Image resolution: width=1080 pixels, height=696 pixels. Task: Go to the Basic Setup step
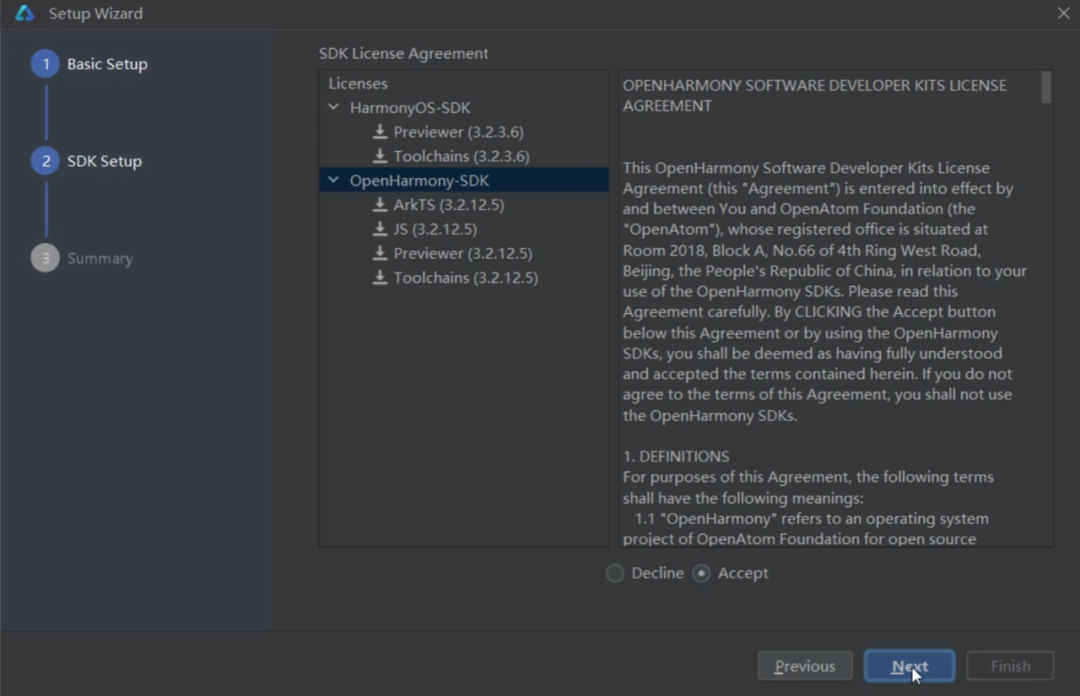point(106,64)
